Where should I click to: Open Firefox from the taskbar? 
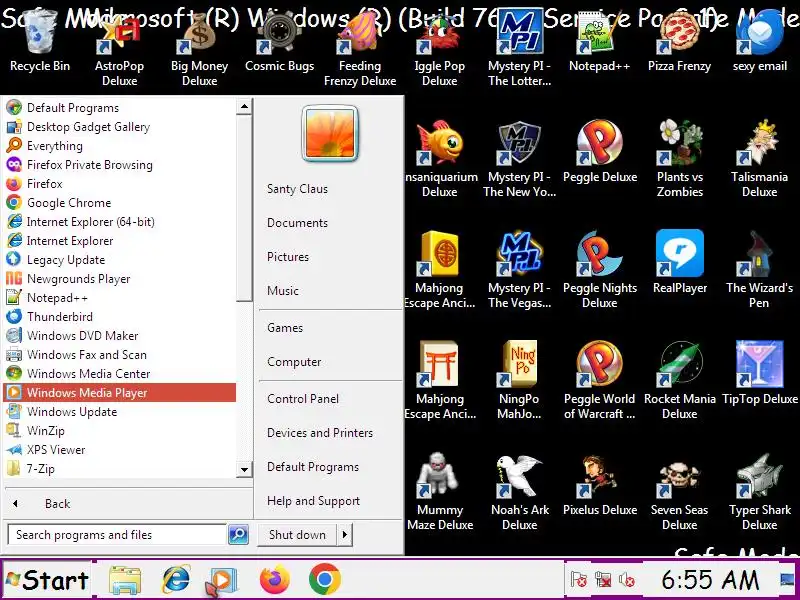coord(274,580)
